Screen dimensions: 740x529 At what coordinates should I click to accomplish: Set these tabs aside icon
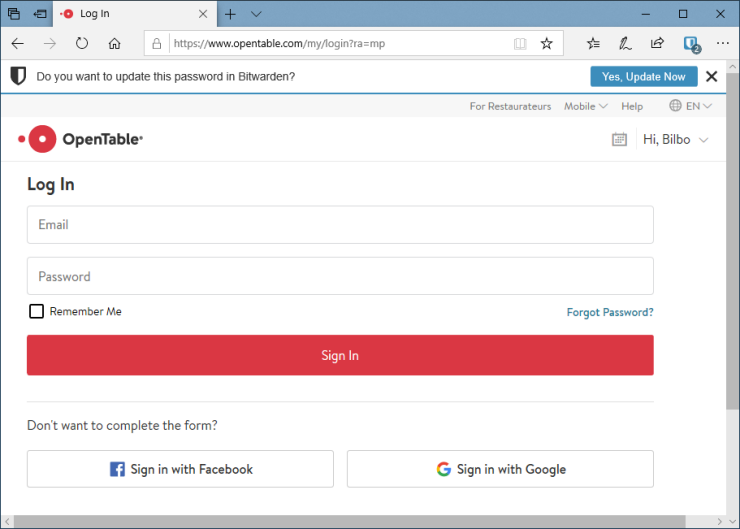point(40,14)
